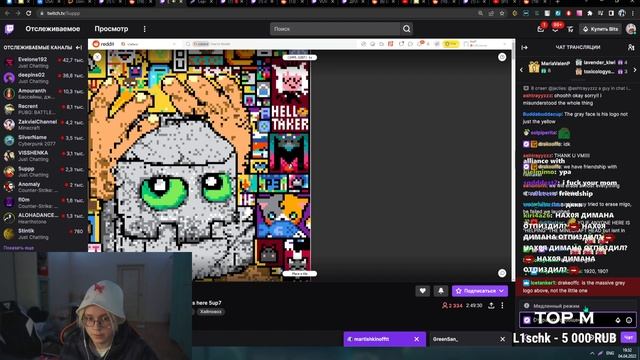Click the Купить Bits button
Viewport: 640px width, 360px height.
click(601, 29)
